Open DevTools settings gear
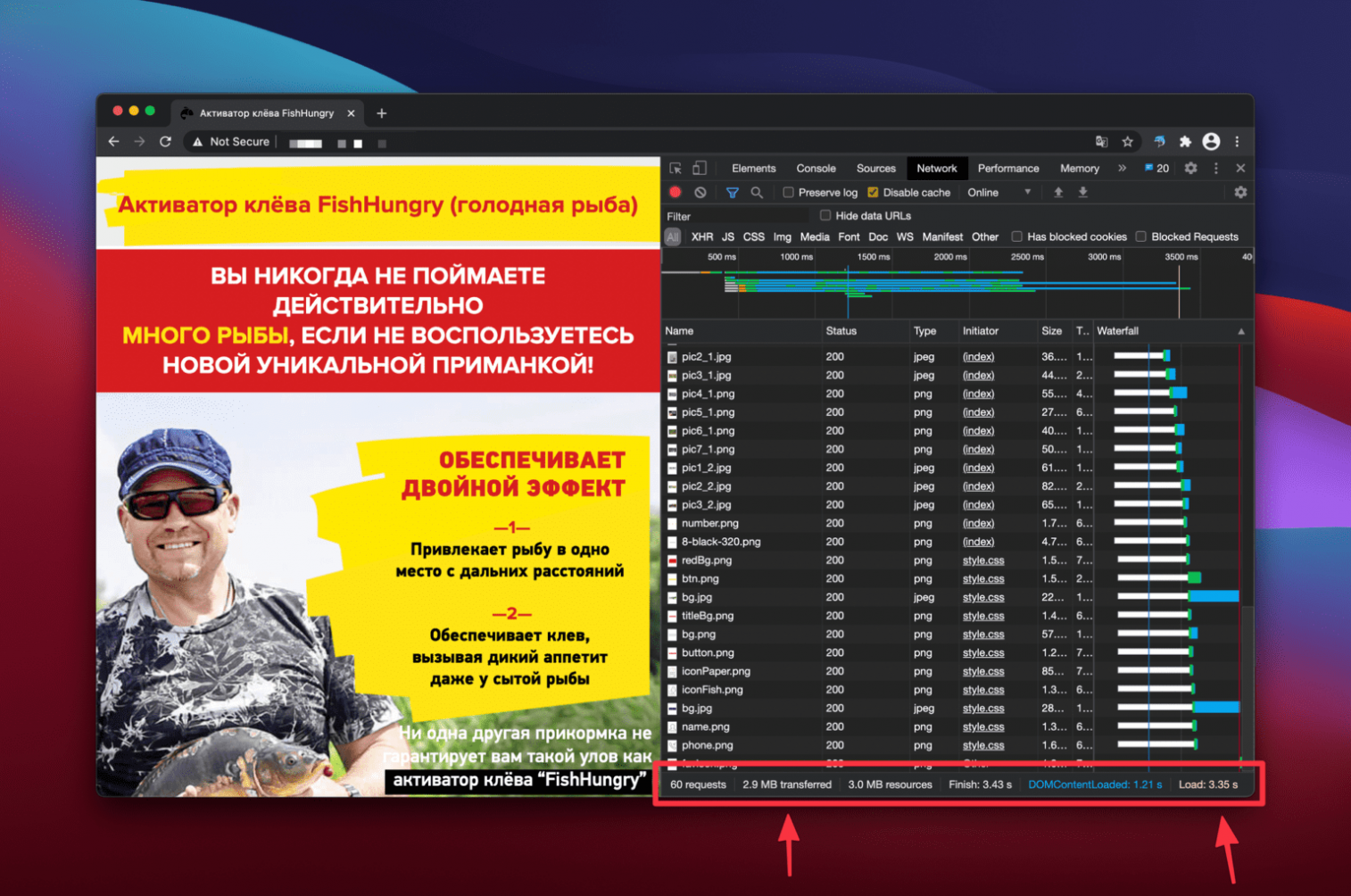The height and width of the screenshot is (896, 1351). (x=1190, y=168)
